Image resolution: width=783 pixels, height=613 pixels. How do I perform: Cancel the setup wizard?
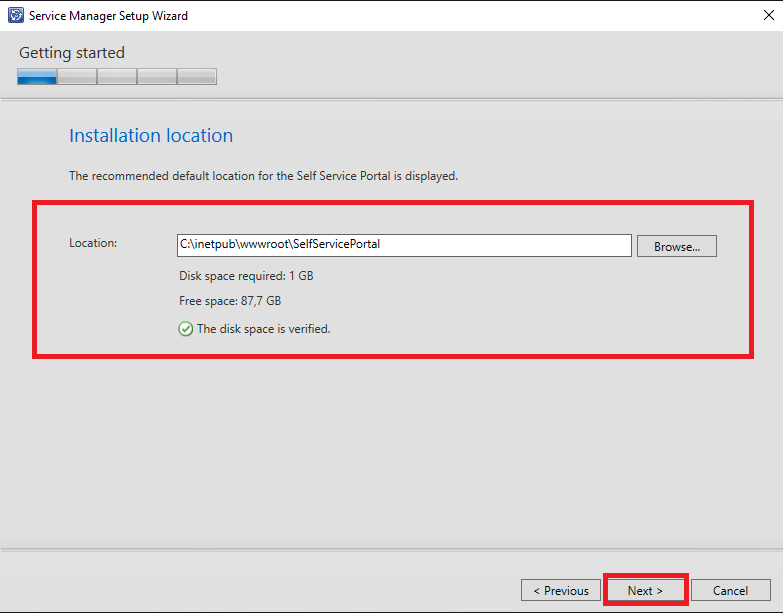(x=731, y=591)
